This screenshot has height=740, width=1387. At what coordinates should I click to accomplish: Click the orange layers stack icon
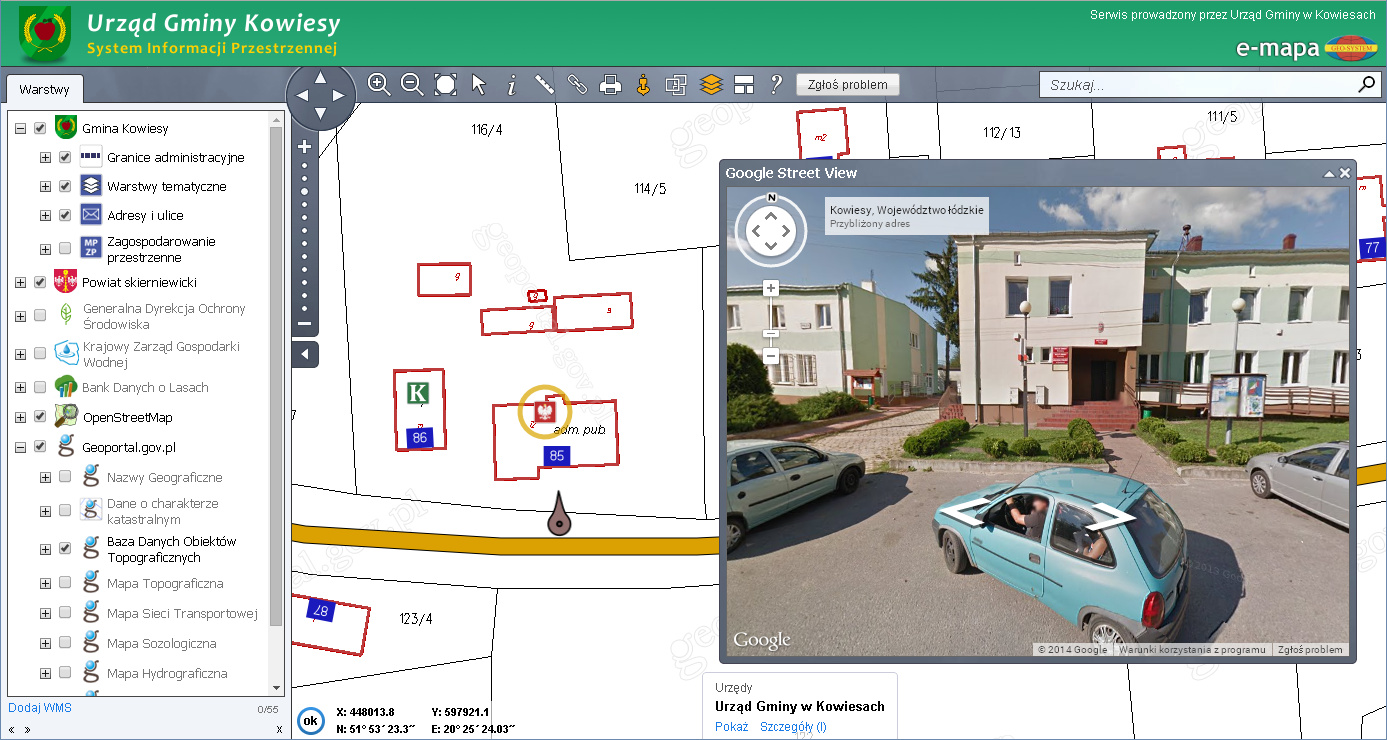coord(711,84)
